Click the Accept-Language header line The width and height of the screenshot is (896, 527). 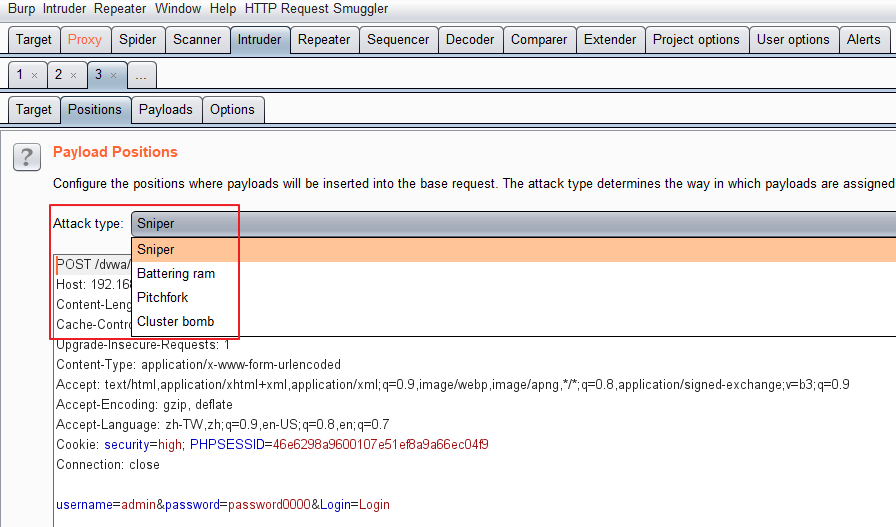click(222, 425)
